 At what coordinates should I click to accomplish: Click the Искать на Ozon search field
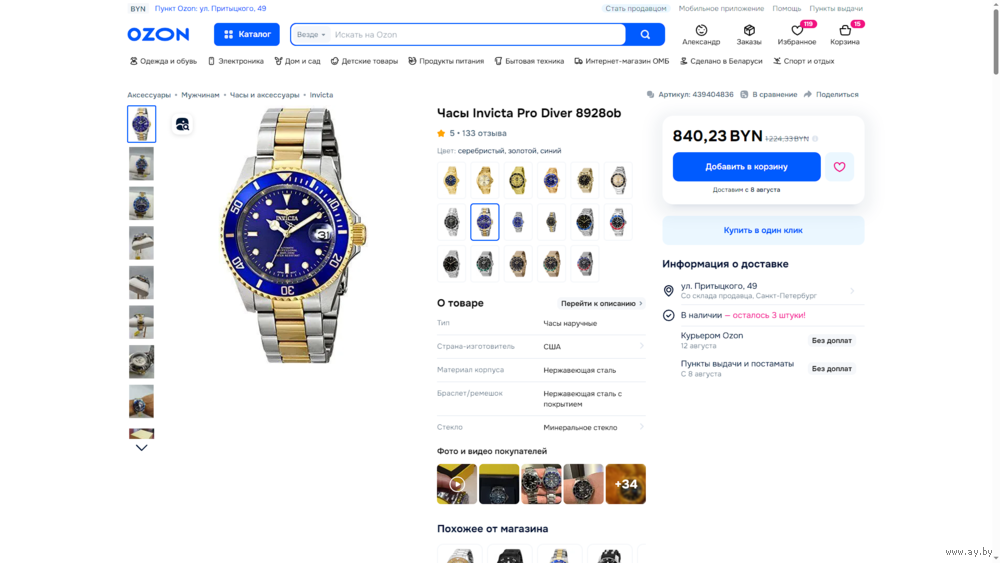coord(477,34)
